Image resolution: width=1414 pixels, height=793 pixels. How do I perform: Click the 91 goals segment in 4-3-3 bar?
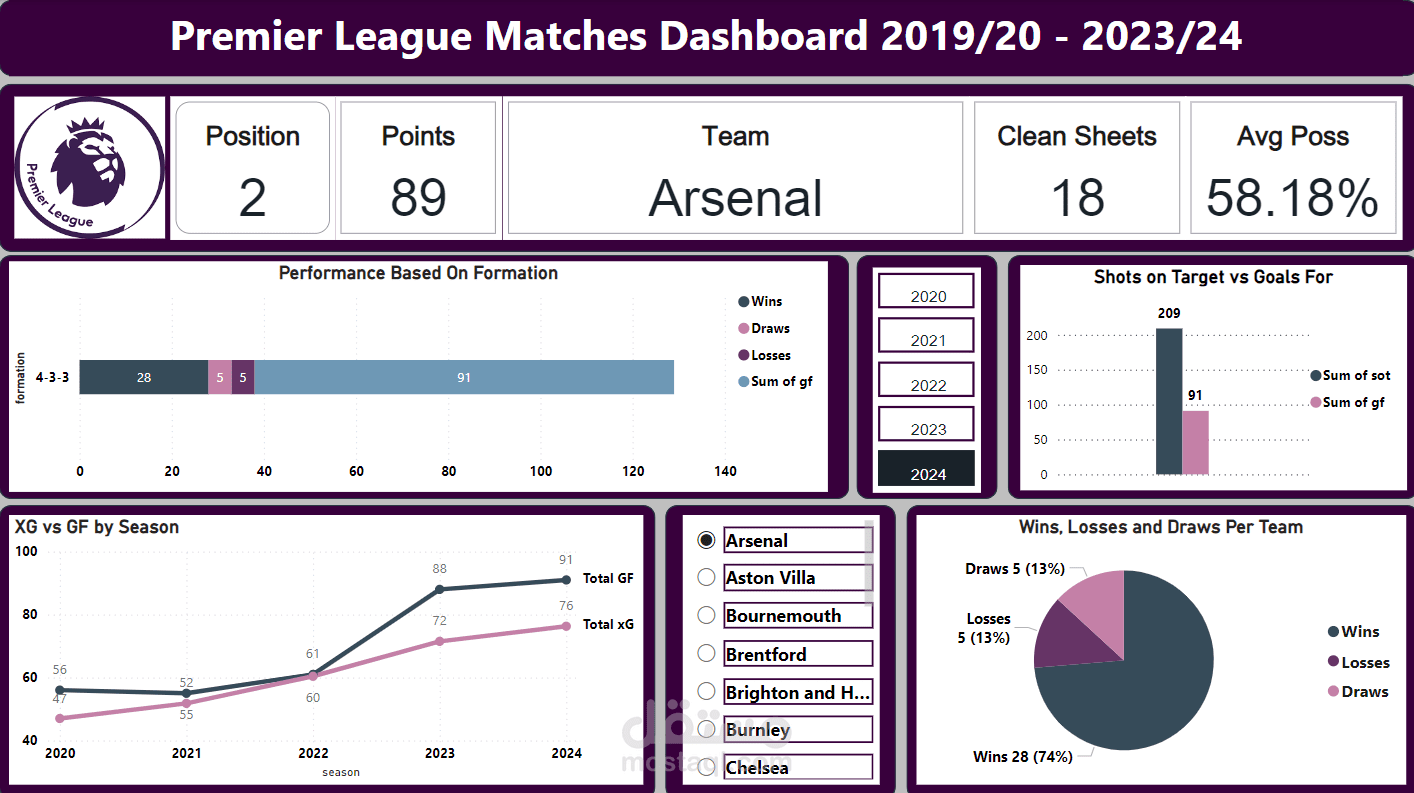(x=464, y=377)
